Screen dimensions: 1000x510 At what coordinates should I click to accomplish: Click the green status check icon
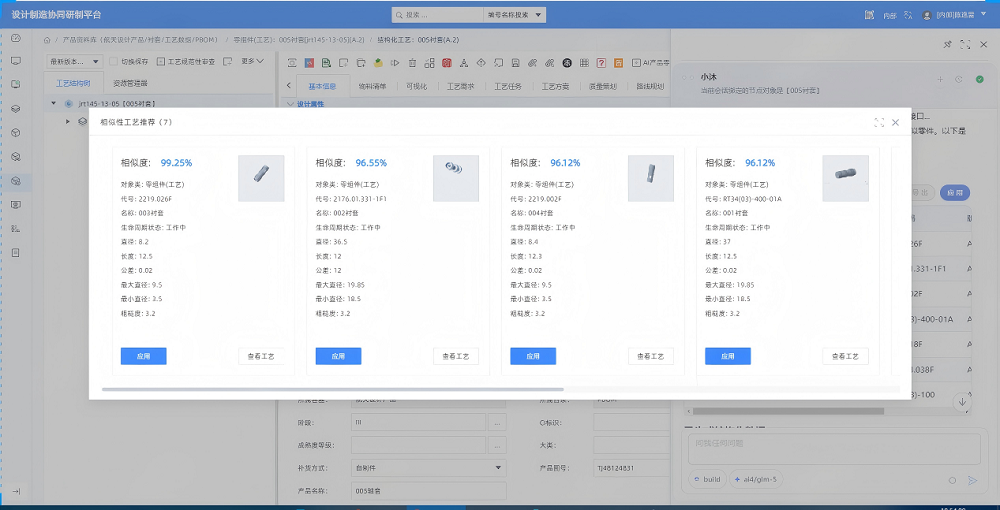[980, 79]
